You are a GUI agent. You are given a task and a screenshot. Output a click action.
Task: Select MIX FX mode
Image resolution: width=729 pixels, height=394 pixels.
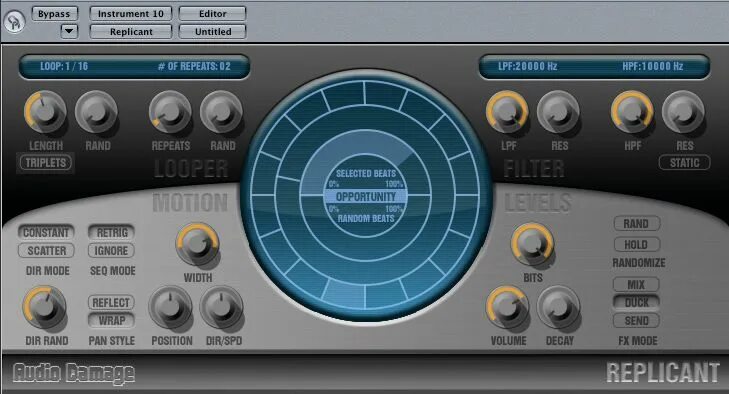click(x=636, y=284)
